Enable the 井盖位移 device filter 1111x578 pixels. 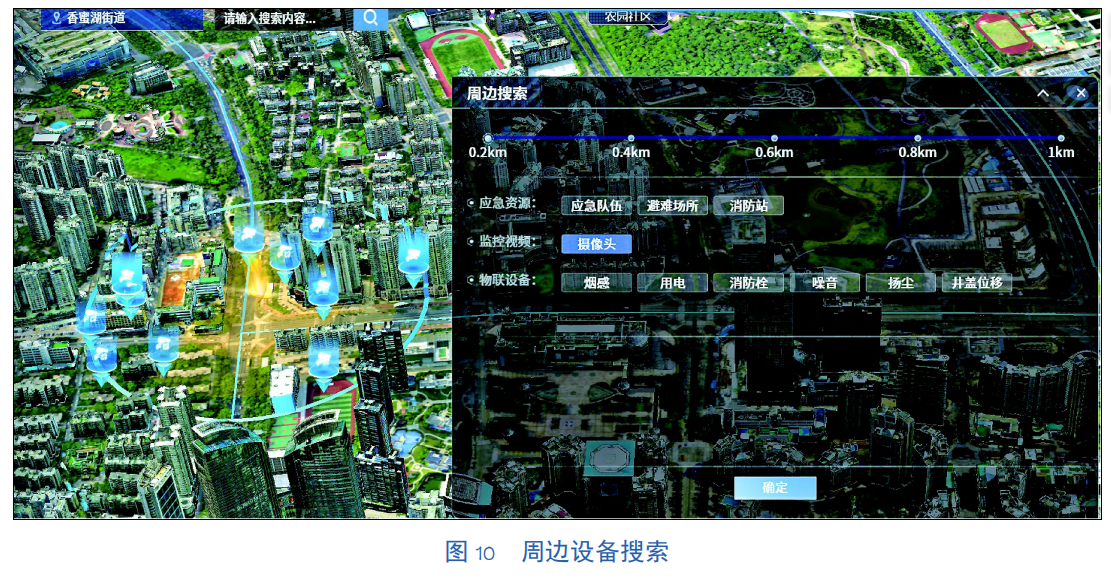coord(977,283)
